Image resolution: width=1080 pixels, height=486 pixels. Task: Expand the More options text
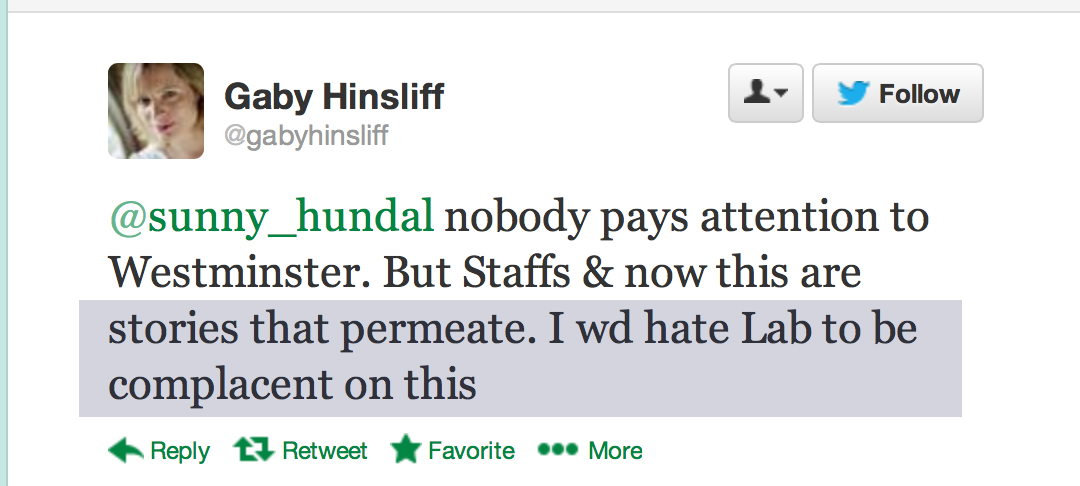(x=615, y=451)
